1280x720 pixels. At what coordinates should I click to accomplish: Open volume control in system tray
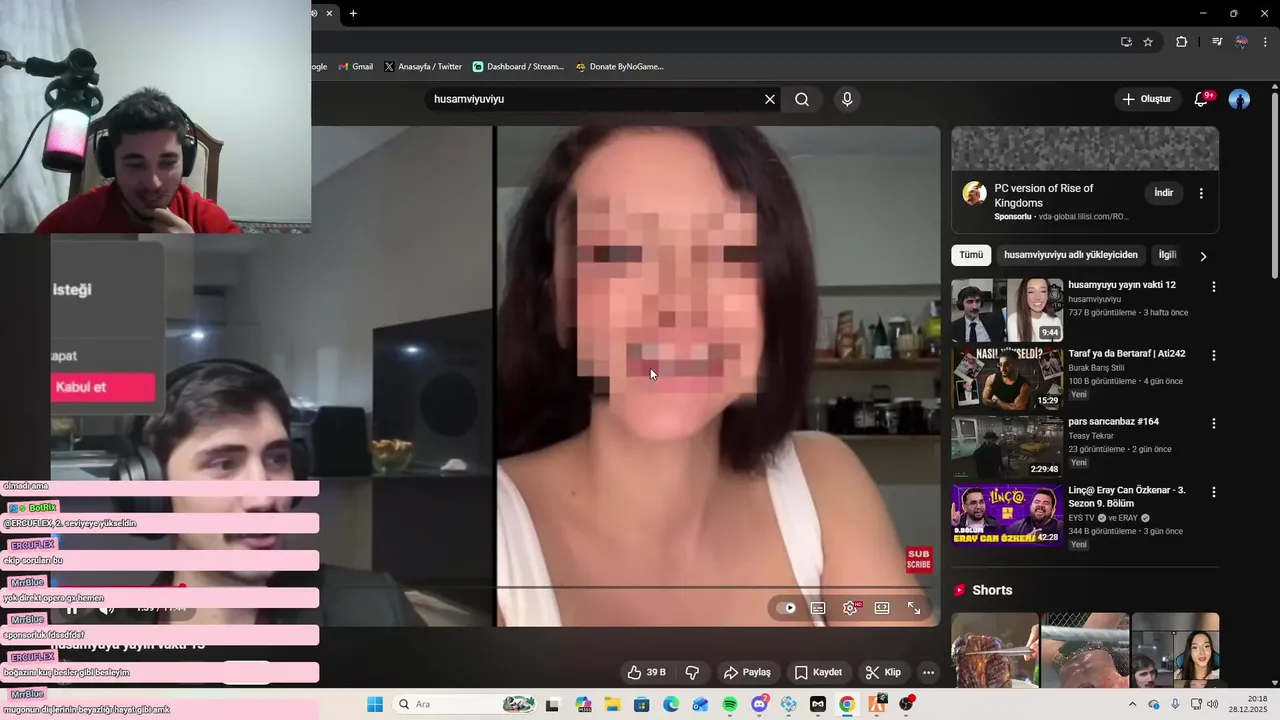click(1213, 704)
